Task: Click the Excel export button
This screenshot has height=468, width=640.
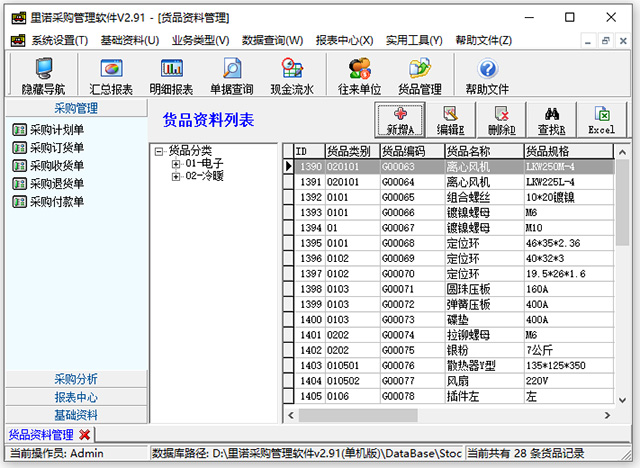Action: click(x=601, y=121)
